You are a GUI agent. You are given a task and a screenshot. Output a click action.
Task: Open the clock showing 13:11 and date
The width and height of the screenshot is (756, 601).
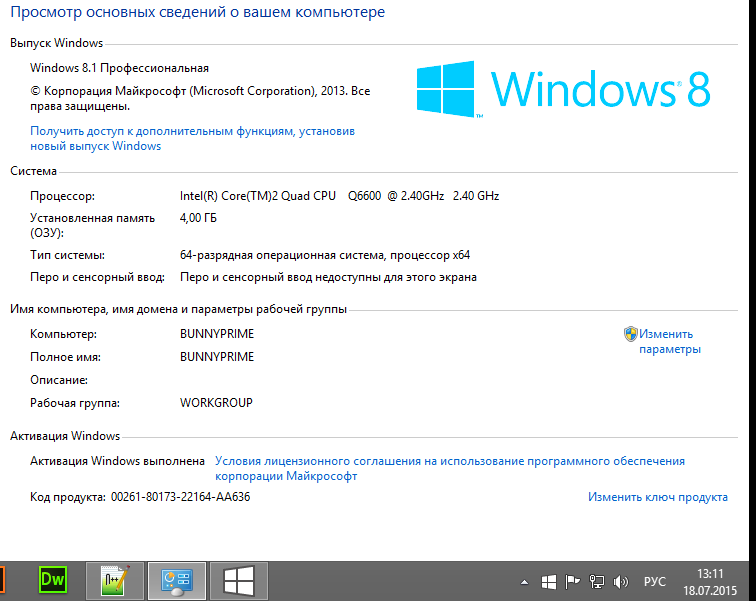(x=709, y=581)
